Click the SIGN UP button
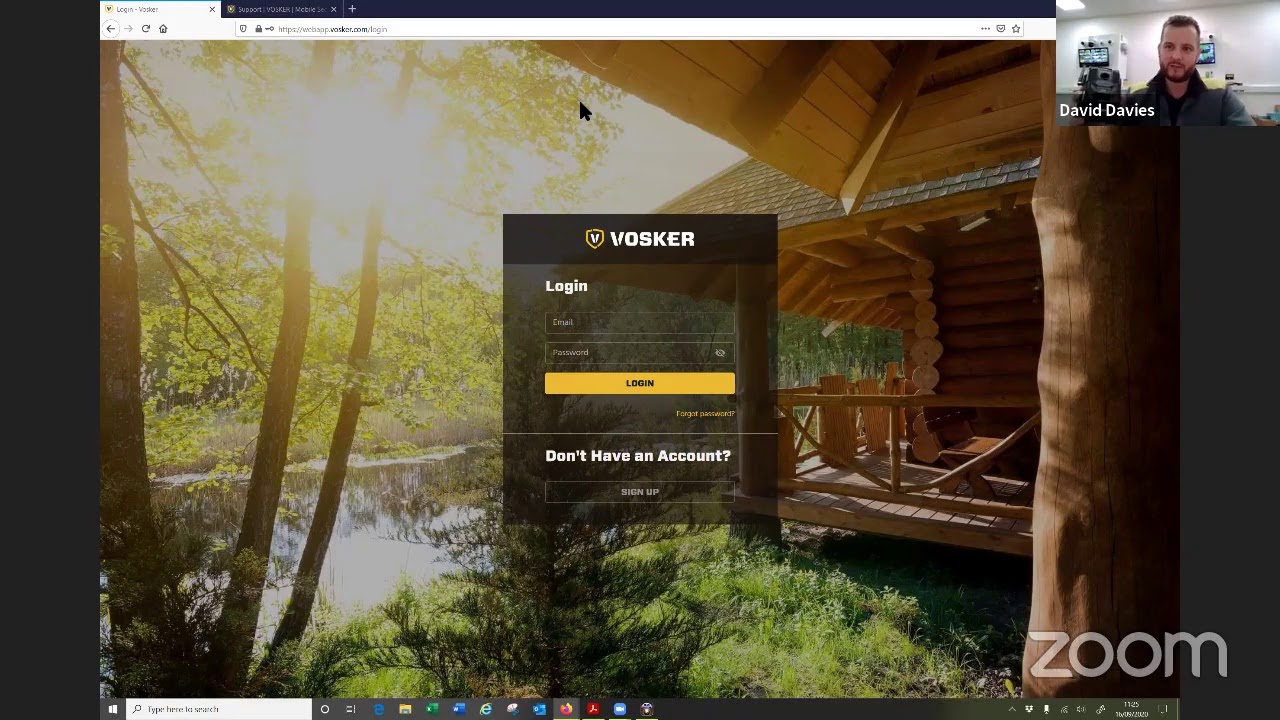Image resolution: width=1280 pixels, height=720 pixels. click(x=640, y=492)
